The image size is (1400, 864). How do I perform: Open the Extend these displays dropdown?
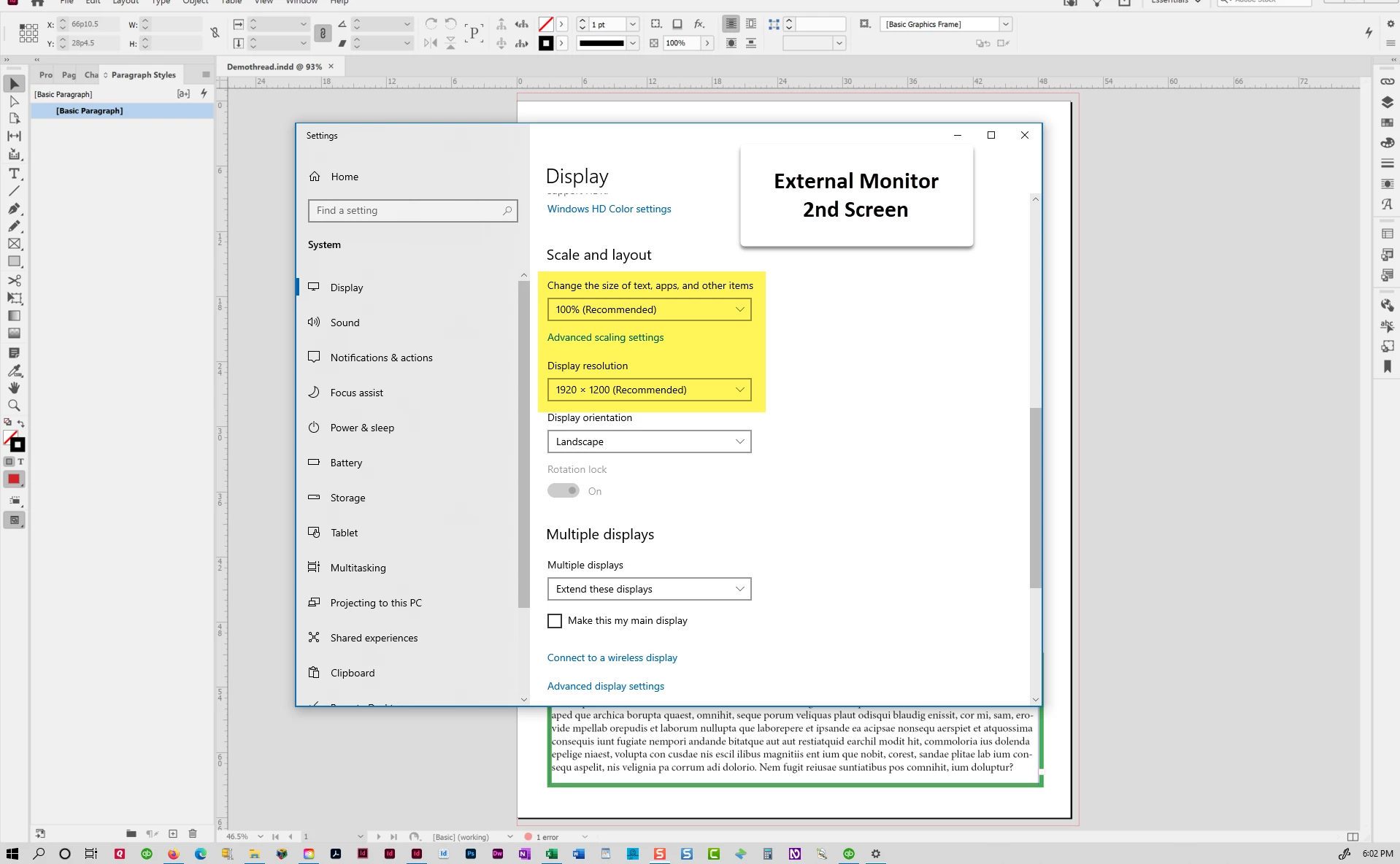pyautogui.click(x=649, y=589)
